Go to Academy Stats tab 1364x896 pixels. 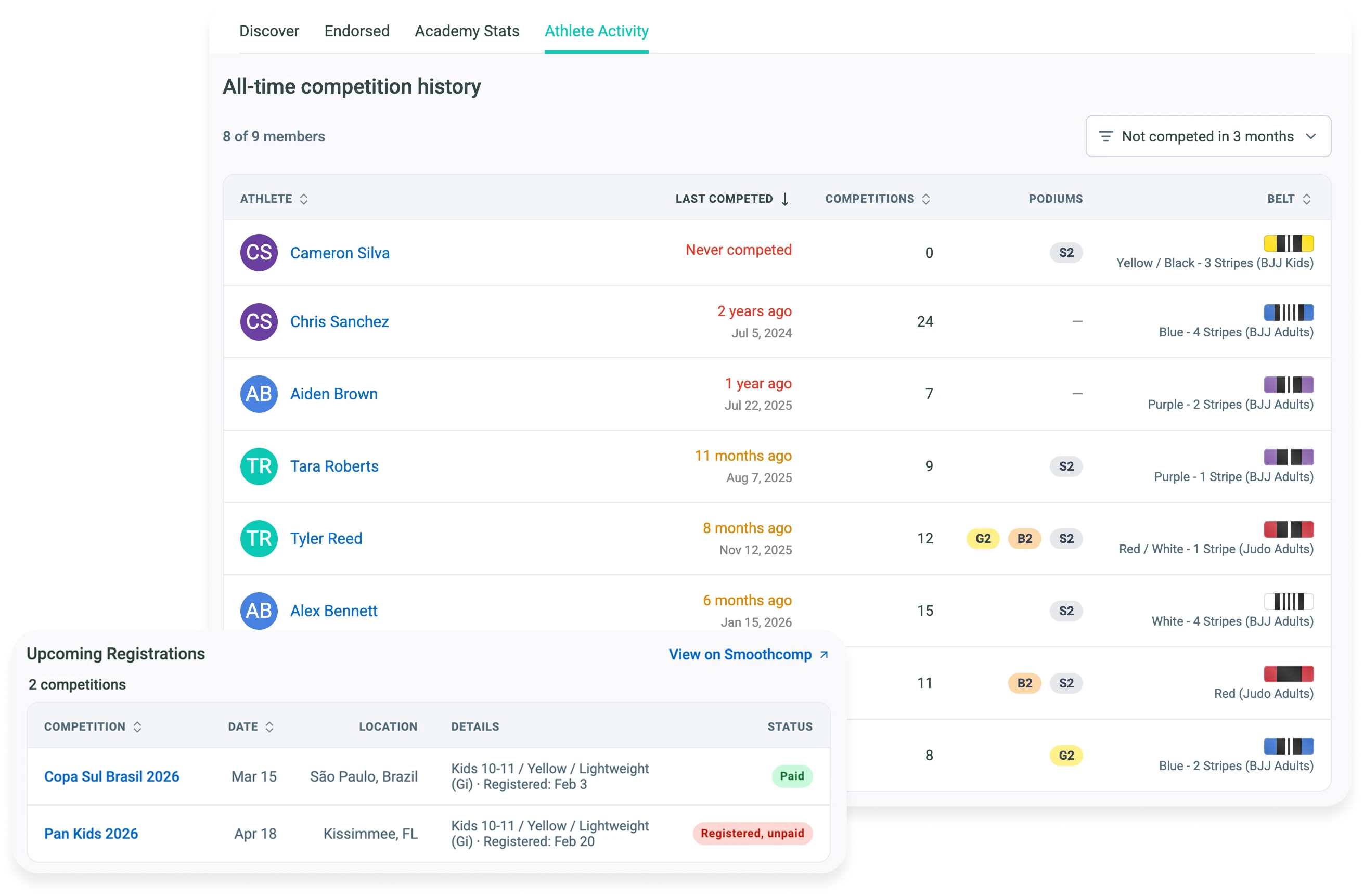[x=467, y=31]
